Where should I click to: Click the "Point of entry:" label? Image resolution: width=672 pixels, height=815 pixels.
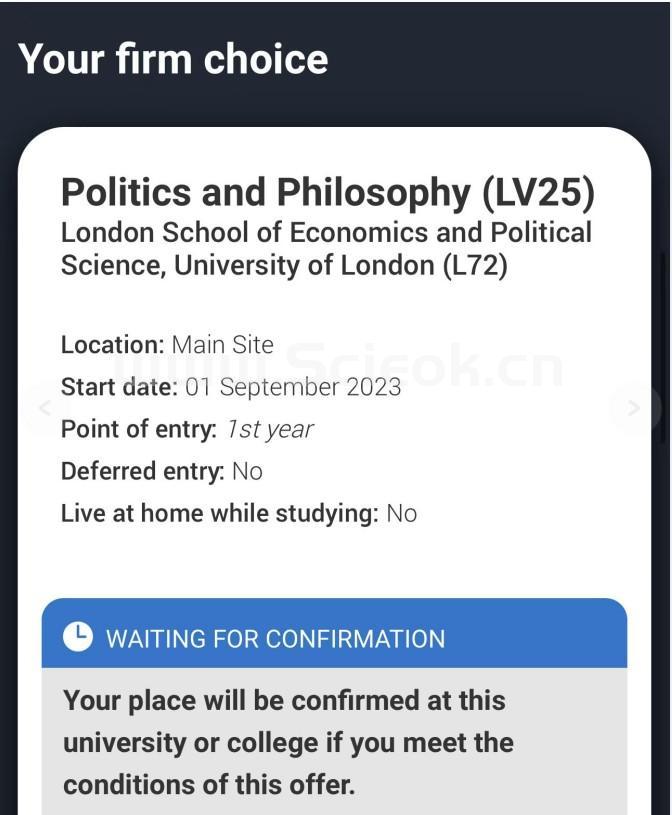138,429
